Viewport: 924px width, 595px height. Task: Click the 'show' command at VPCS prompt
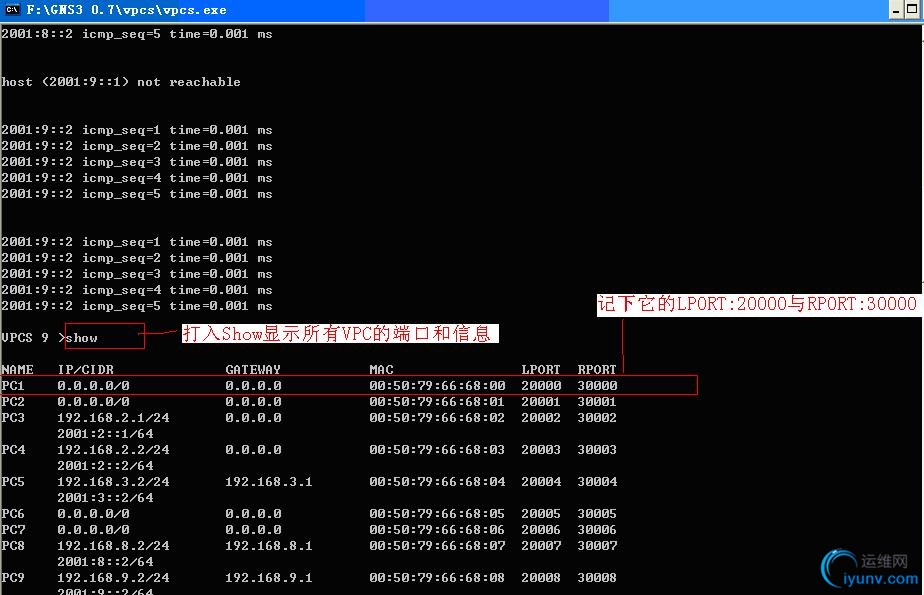pyautogui.click(x=81, y=338)
